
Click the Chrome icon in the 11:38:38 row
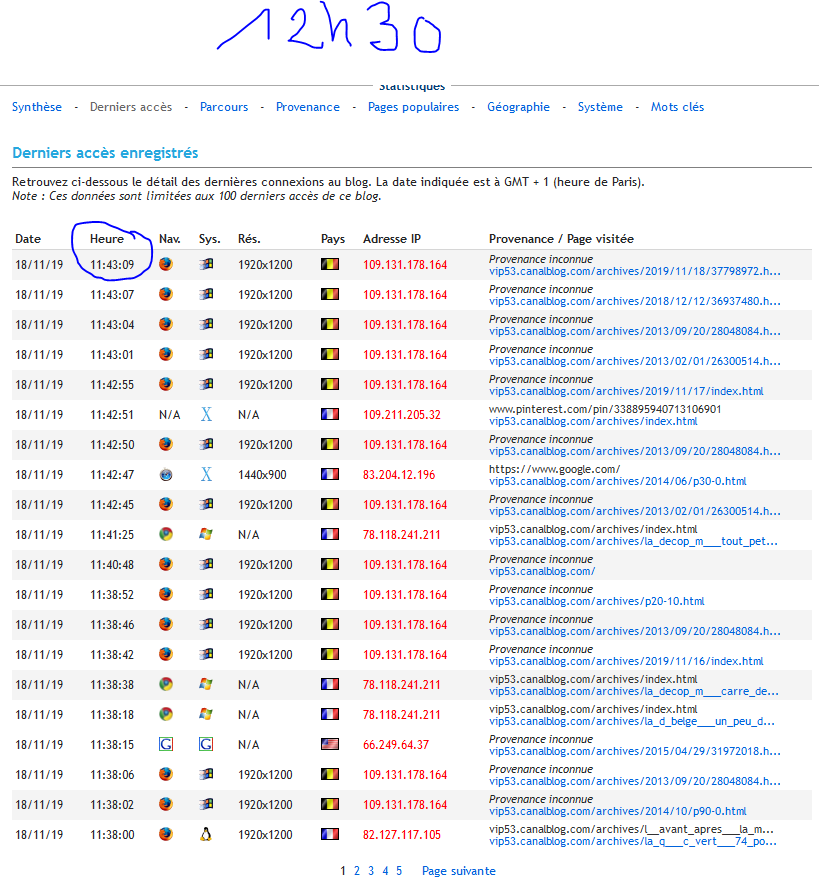pos(166,684)
